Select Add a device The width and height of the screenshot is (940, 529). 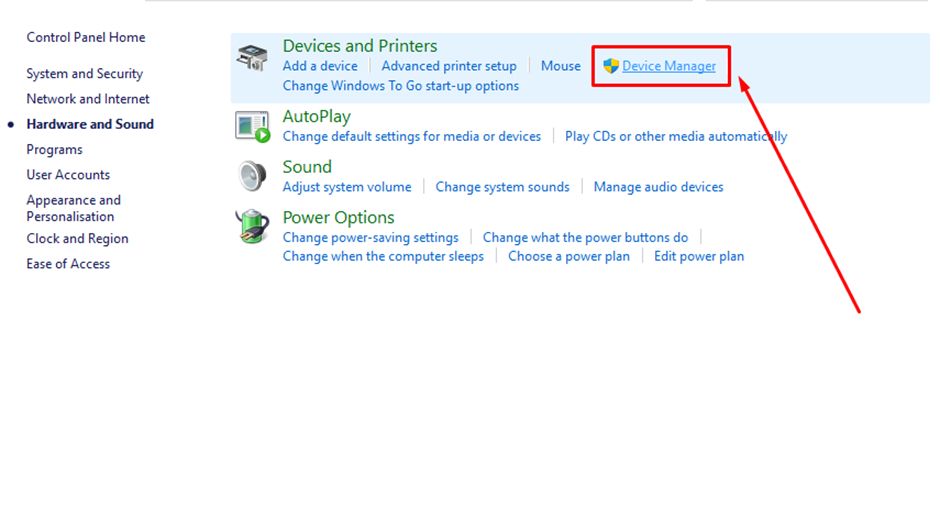[x=320, y=66]
